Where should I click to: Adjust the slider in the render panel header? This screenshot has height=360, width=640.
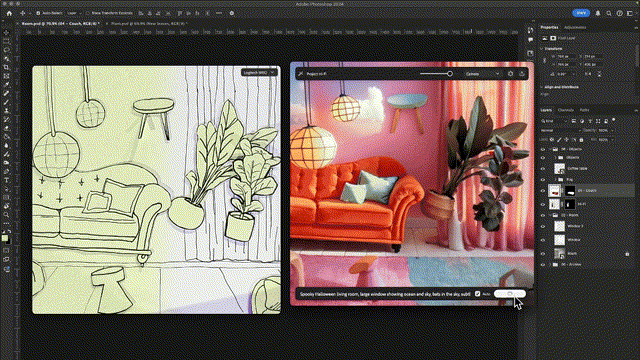pyautogui.click(x=437, y=74)
